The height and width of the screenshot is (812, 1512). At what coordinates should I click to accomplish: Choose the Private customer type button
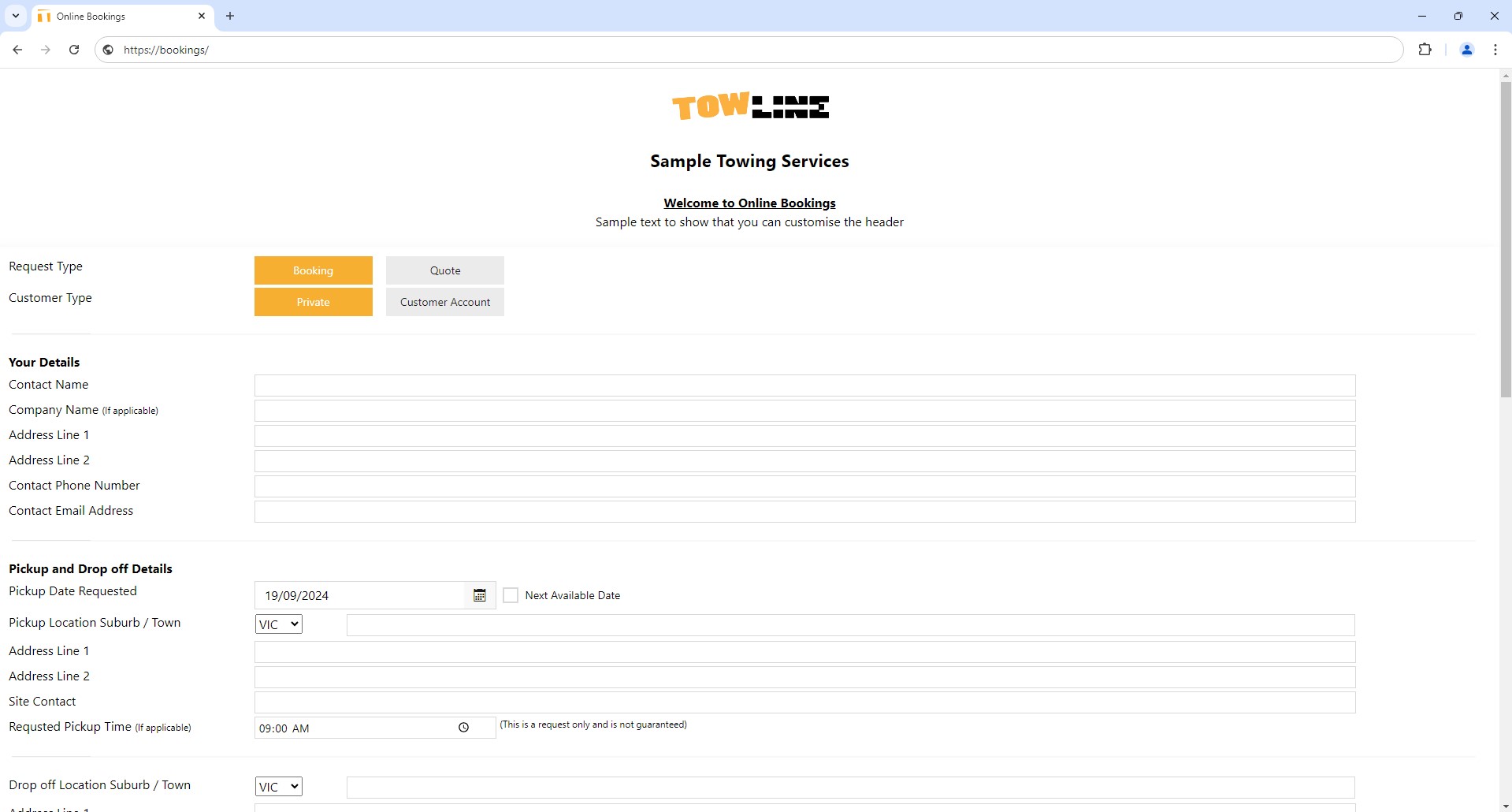click(313, 302)
